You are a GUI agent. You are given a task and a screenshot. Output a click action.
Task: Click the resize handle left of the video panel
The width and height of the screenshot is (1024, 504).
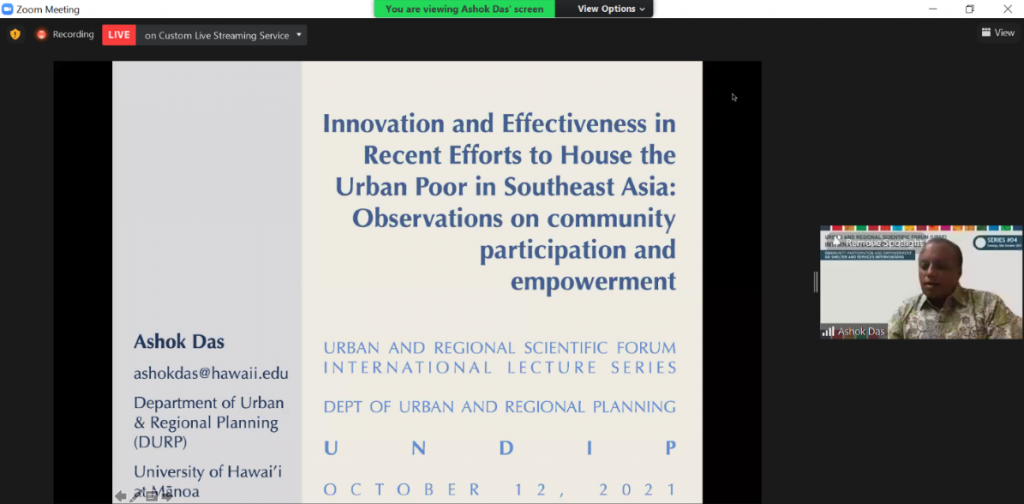pos(815,282)
